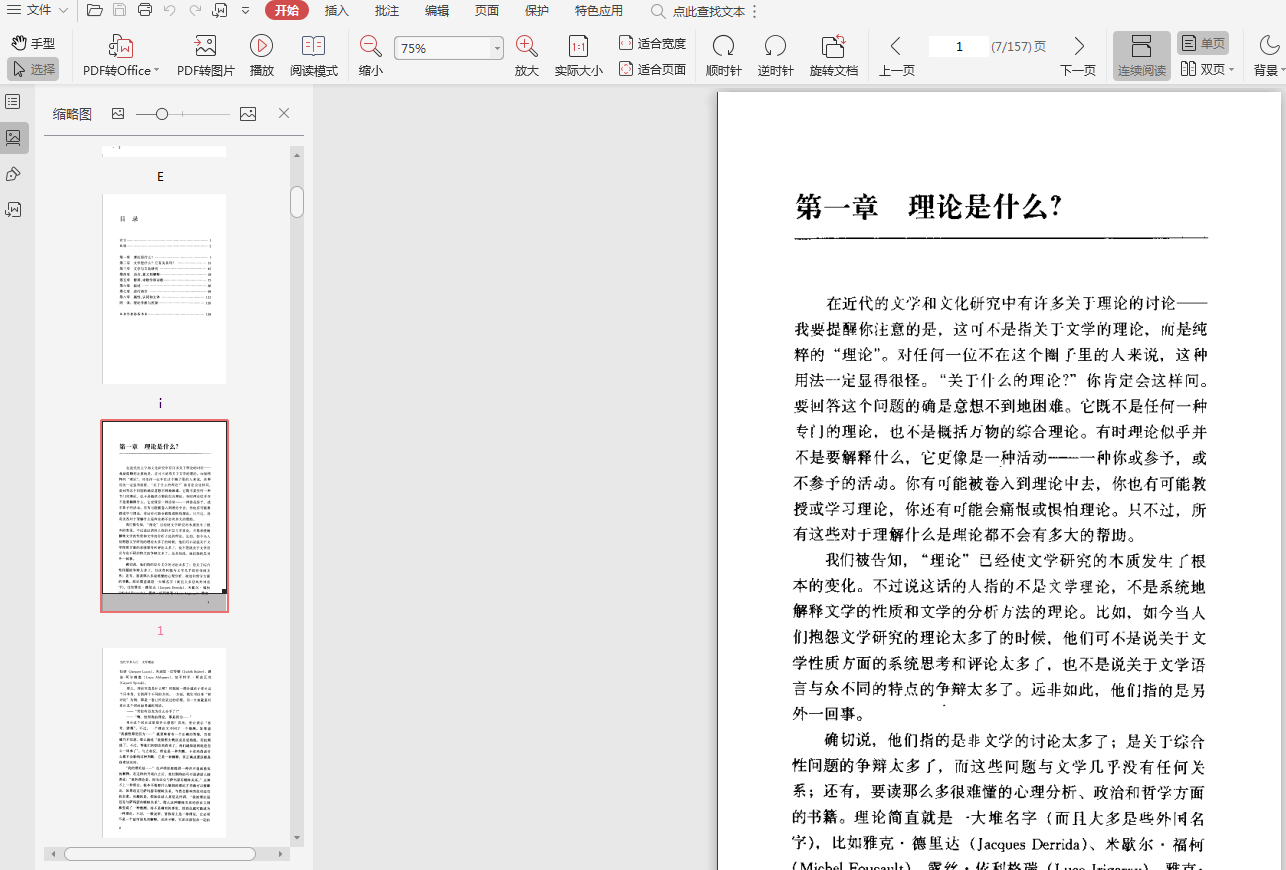Image resolution: width=1286 pixels, height=870 pixels.
Task: Click 实际大小 actual size icon
Action: point(578,47)
